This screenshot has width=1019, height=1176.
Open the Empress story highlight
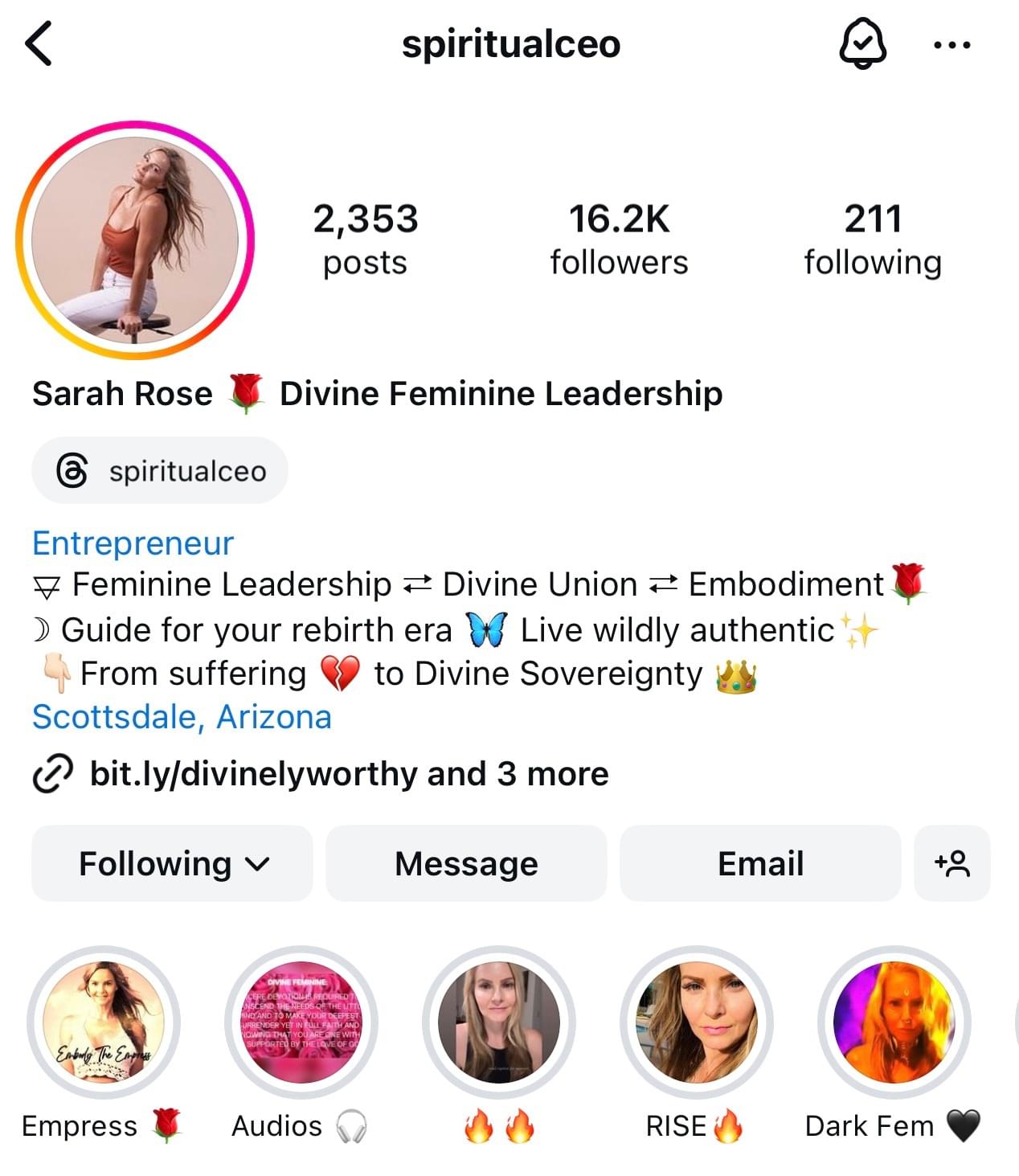[104, 1022]
